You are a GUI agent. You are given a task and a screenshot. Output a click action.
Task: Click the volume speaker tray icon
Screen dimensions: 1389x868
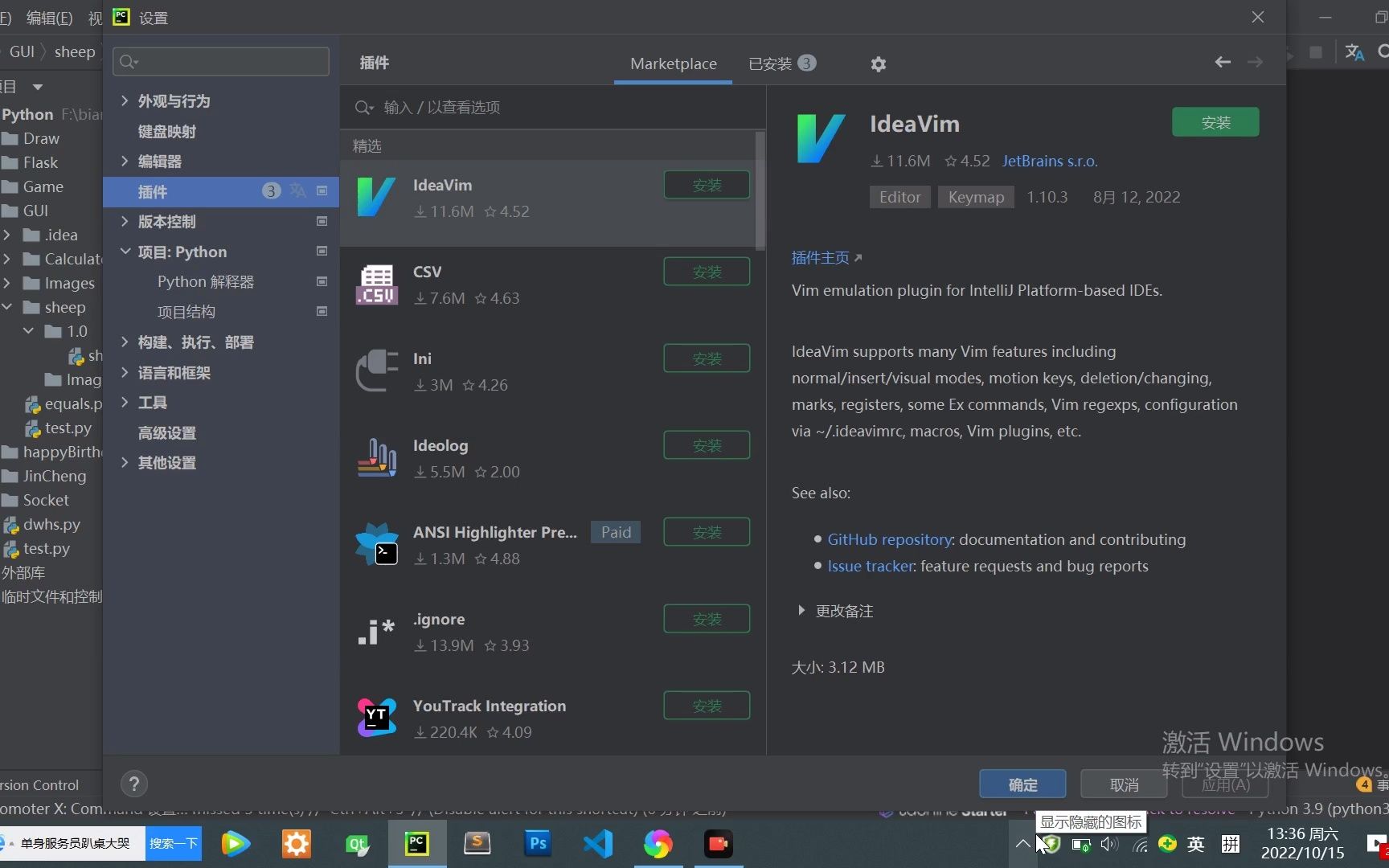coord(1110,844)
